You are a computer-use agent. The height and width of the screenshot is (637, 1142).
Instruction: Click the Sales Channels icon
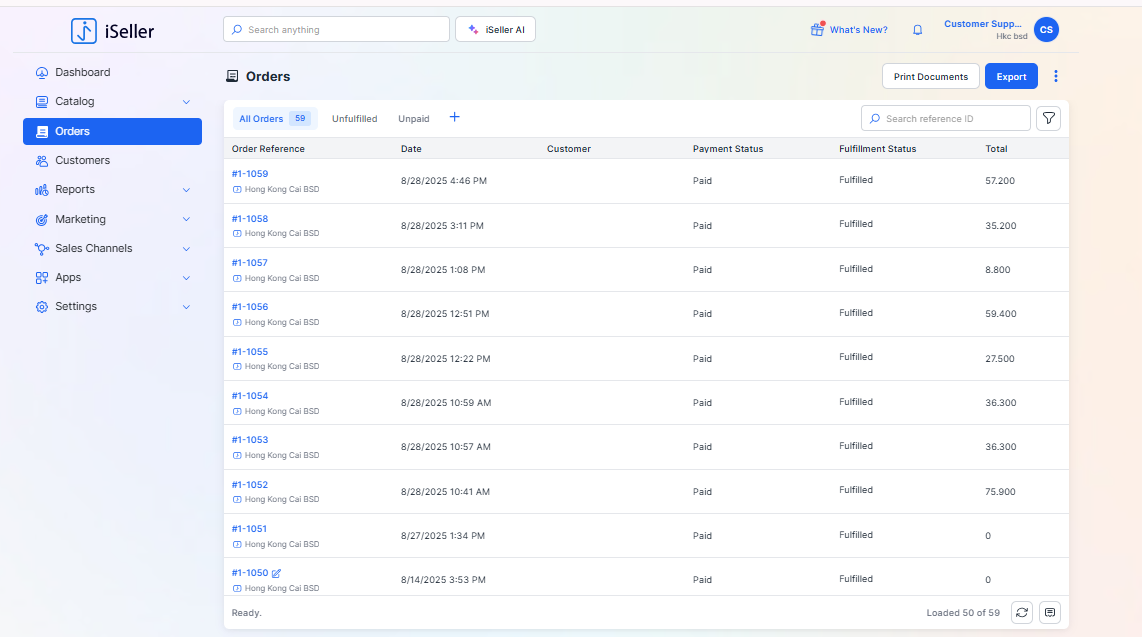42,248
